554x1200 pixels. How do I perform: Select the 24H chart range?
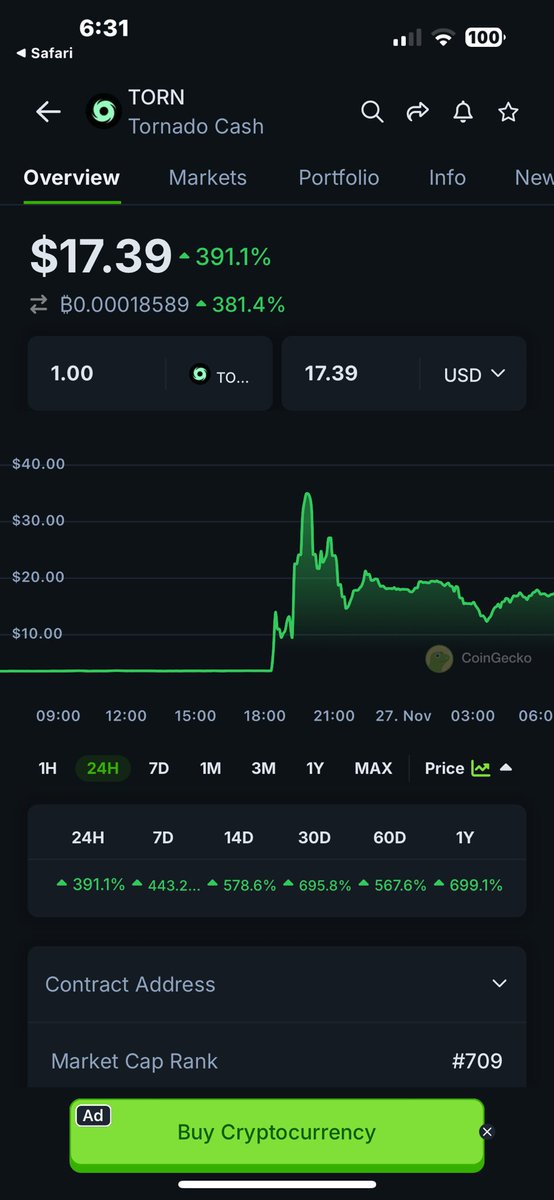pyautogui.click(x=103, y=768)
